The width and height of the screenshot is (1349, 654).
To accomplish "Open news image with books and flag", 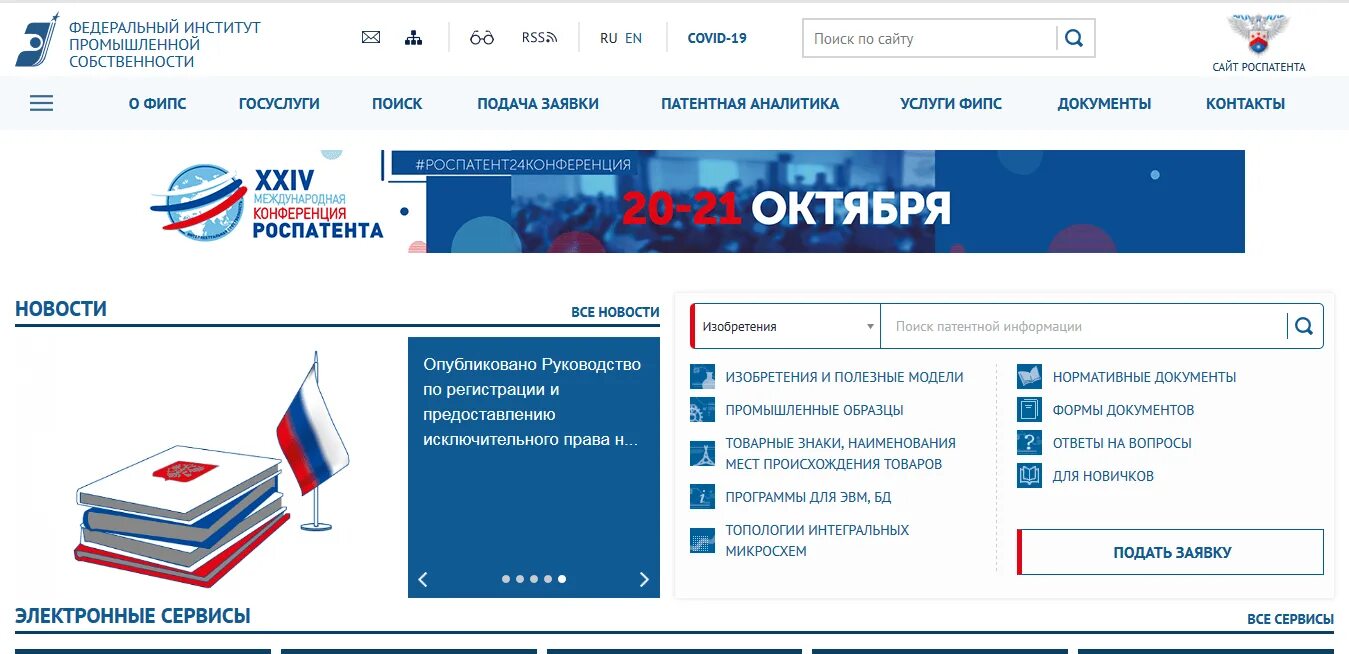I will point(211,467).
